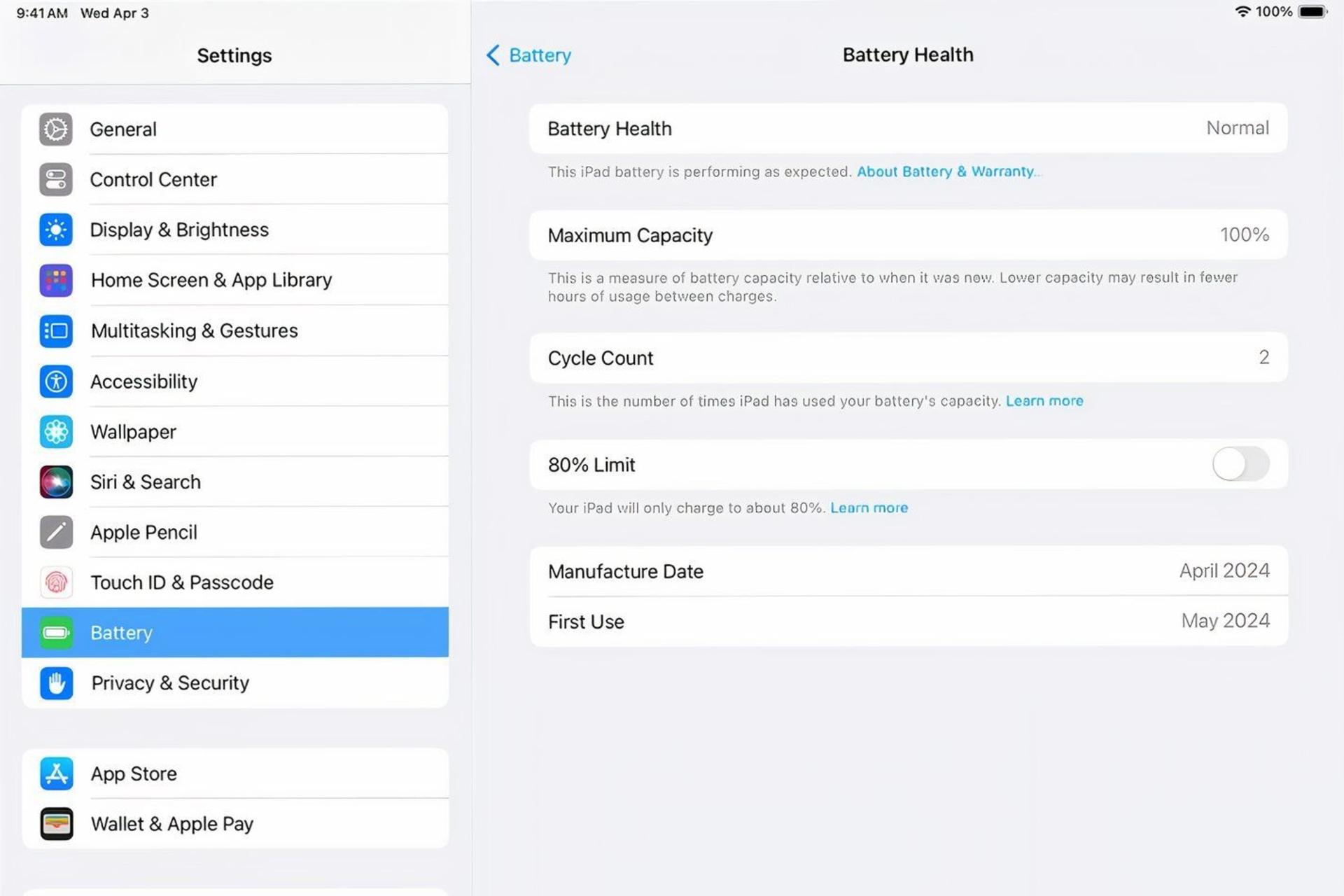Open About Battery & Warranty link
Image resolution: width=1344 pixels, height=896 pixels.
pyautogui.click(x=946, y=171)
